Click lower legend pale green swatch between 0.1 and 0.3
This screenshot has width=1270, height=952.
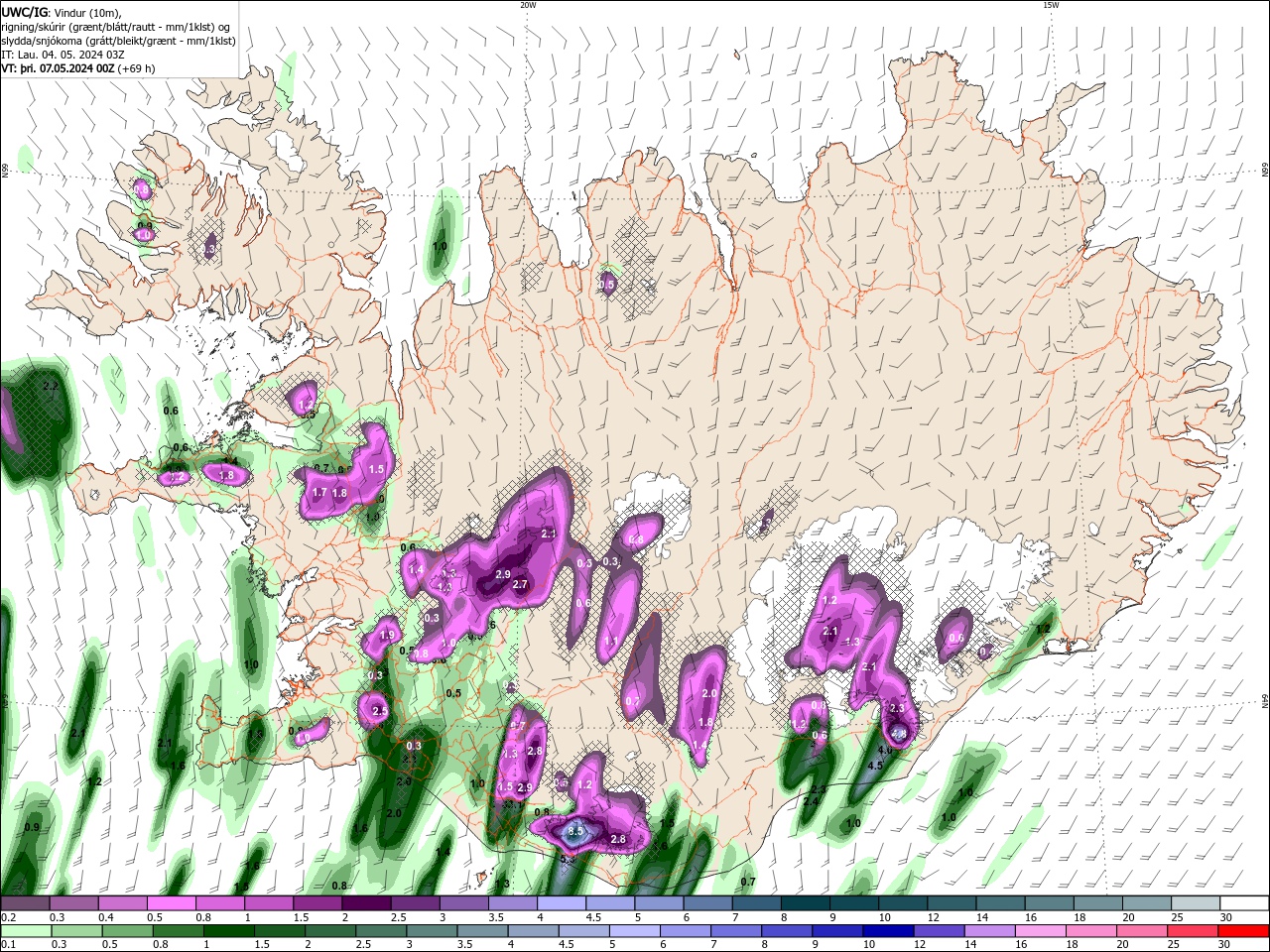(25, 931)
